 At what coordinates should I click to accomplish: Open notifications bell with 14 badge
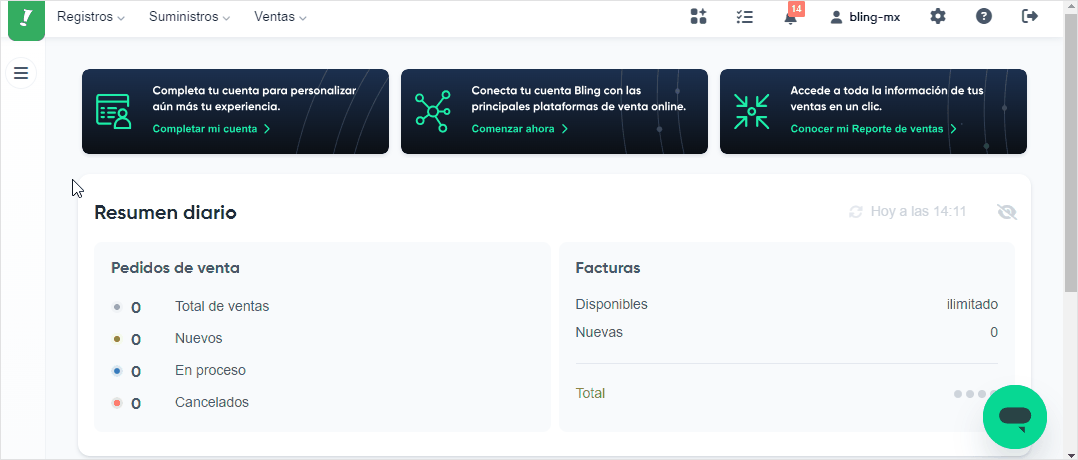(792, 16)
